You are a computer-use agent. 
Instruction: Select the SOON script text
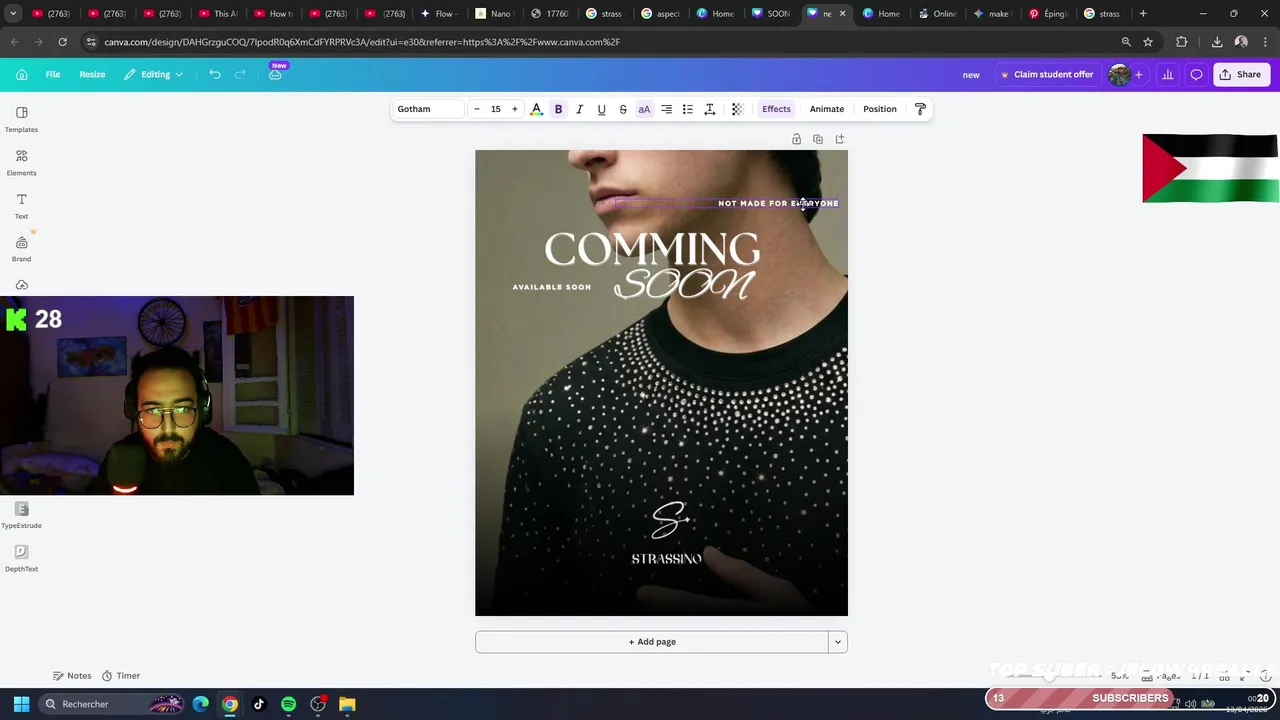coord(684,285)
